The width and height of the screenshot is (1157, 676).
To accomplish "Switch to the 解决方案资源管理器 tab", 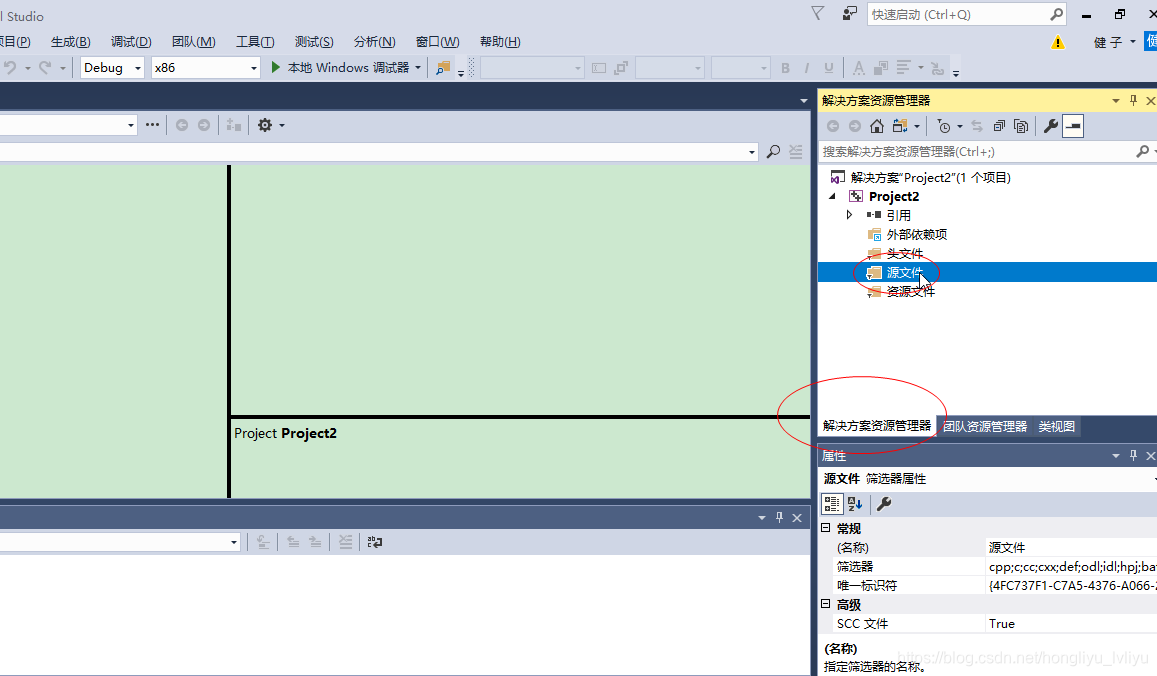I will point(877,426).
